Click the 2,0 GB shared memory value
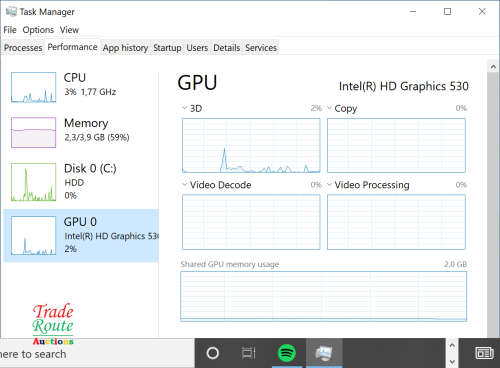Screen dimensions: 500x368 pos(455,264)
